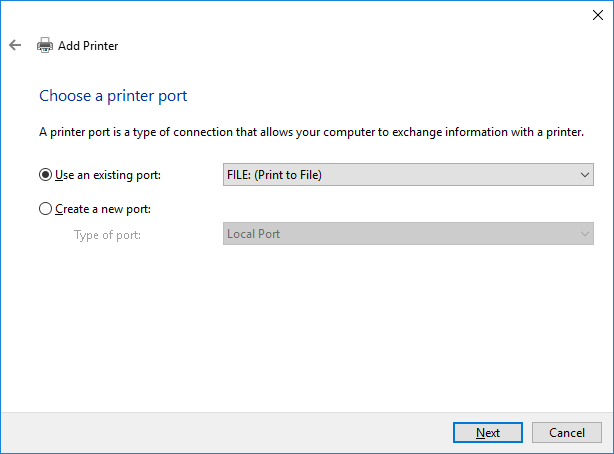614x454 pixels.
Task: Select the Create a new port radio button
Action: pyautogui.click(x=45, y=209)
